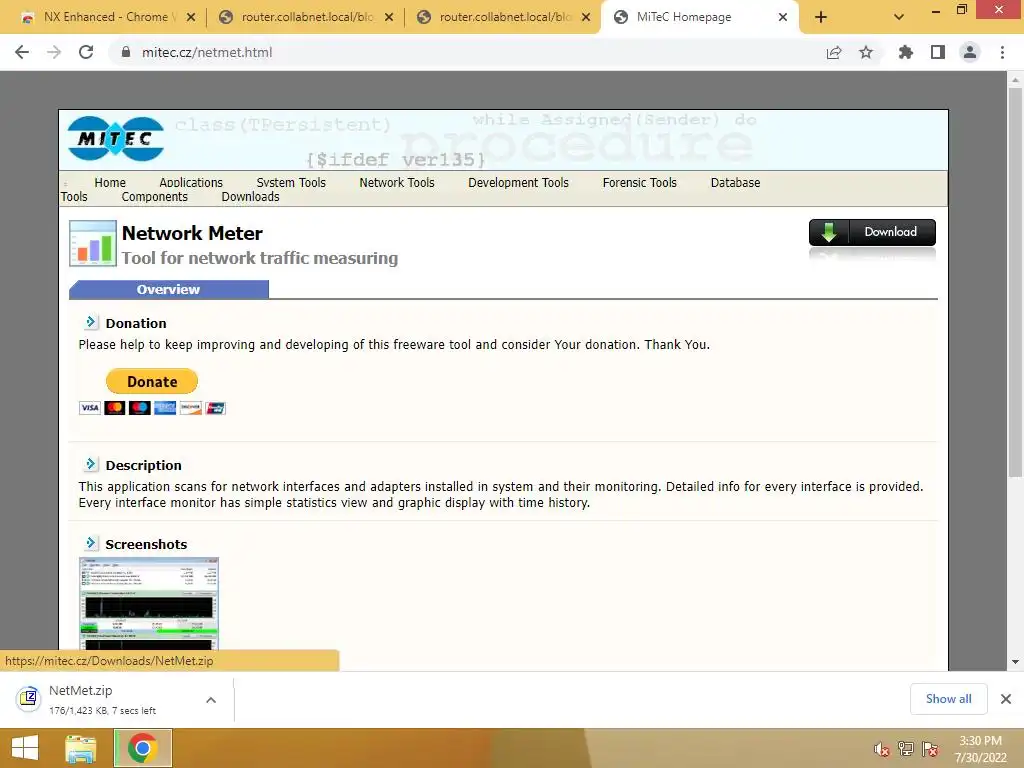Click the arrow icon beside Donation
The width and height of the screenshot is (1024, 768).
pos(91,322)
